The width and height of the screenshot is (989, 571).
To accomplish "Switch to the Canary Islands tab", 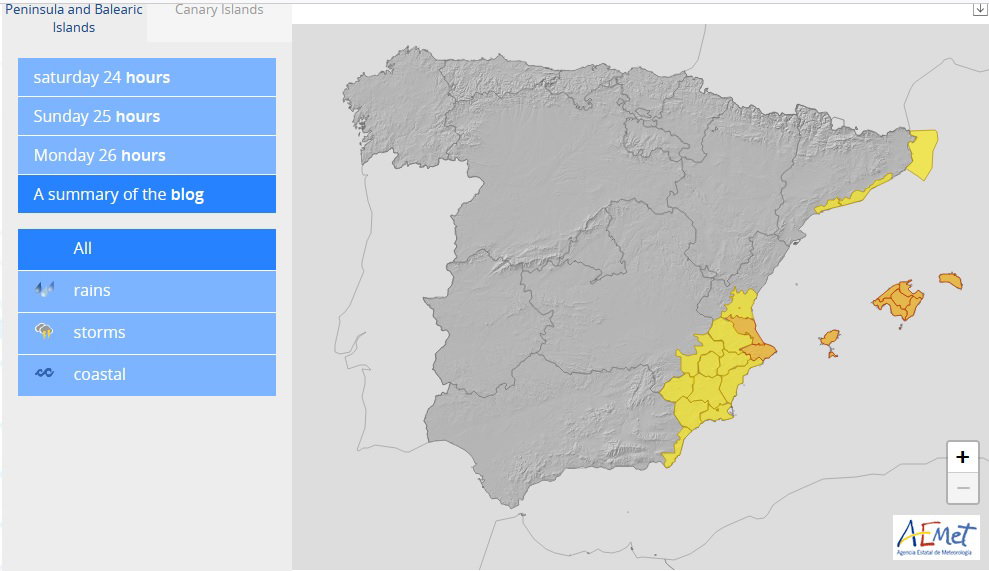I will (x=219, y=10).
